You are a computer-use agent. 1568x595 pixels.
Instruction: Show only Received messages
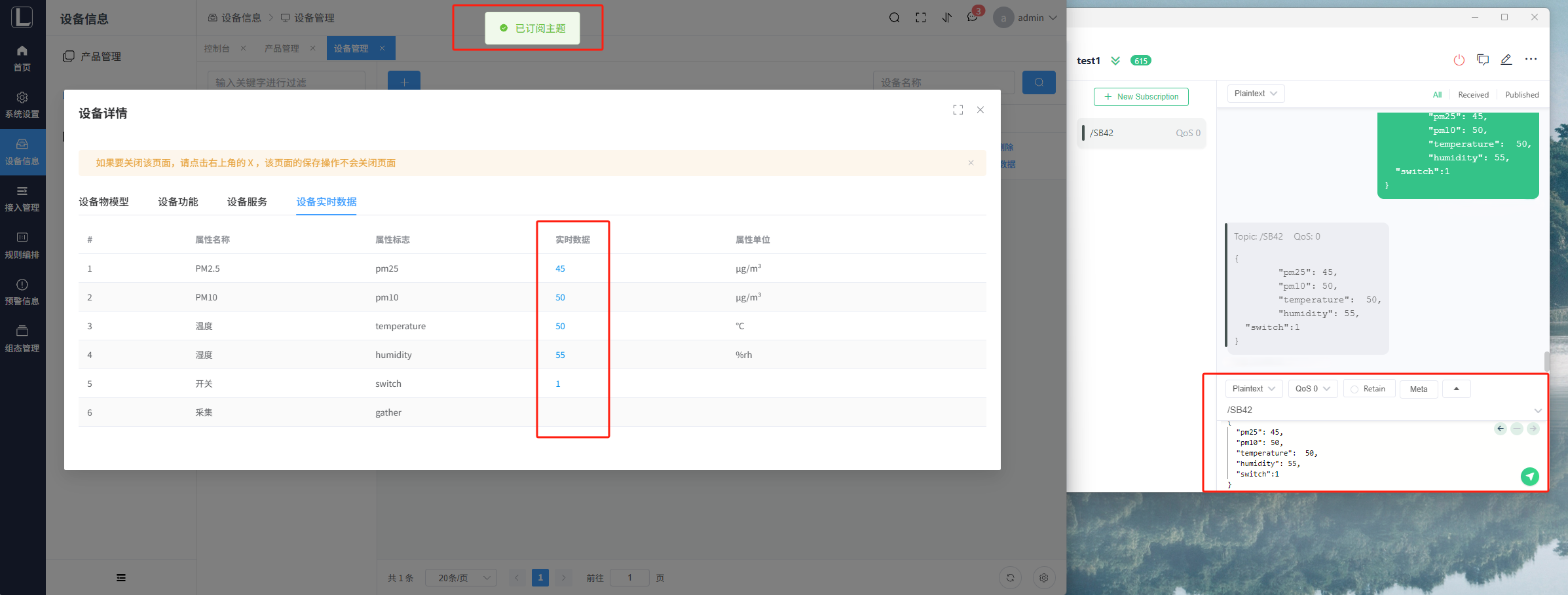click(1473, 95)
